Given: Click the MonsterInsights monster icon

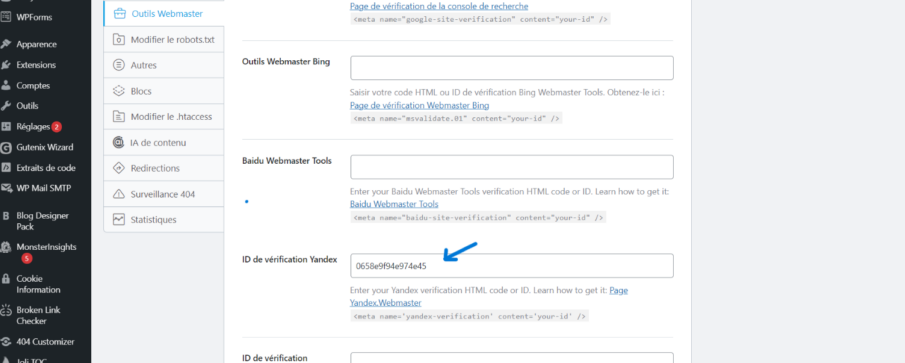Looking at the screenshot, I should (x=6, y=247).
